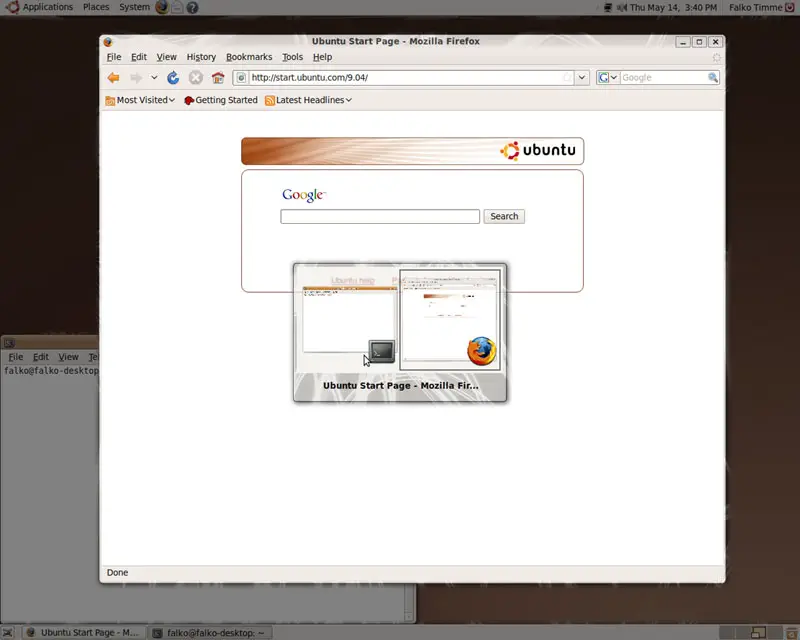Open the History menu

pyautogui.click(x=201, y=57)
